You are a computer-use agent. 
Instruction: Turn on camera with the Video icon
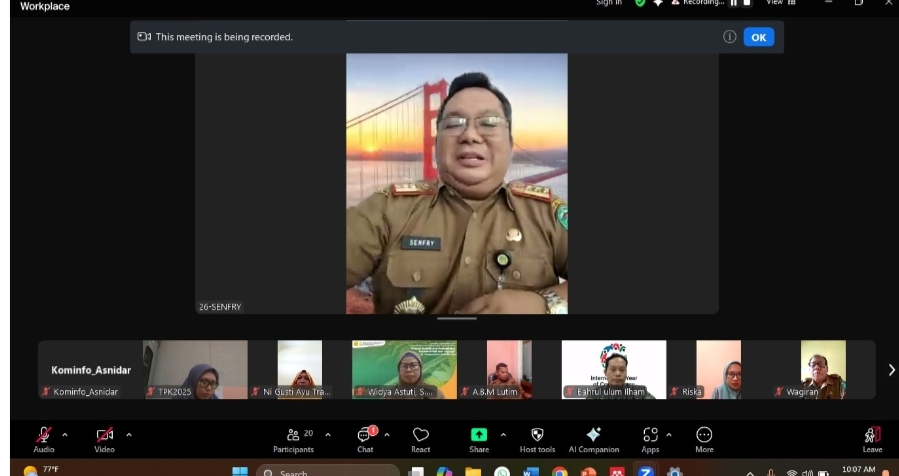[104, 435]
